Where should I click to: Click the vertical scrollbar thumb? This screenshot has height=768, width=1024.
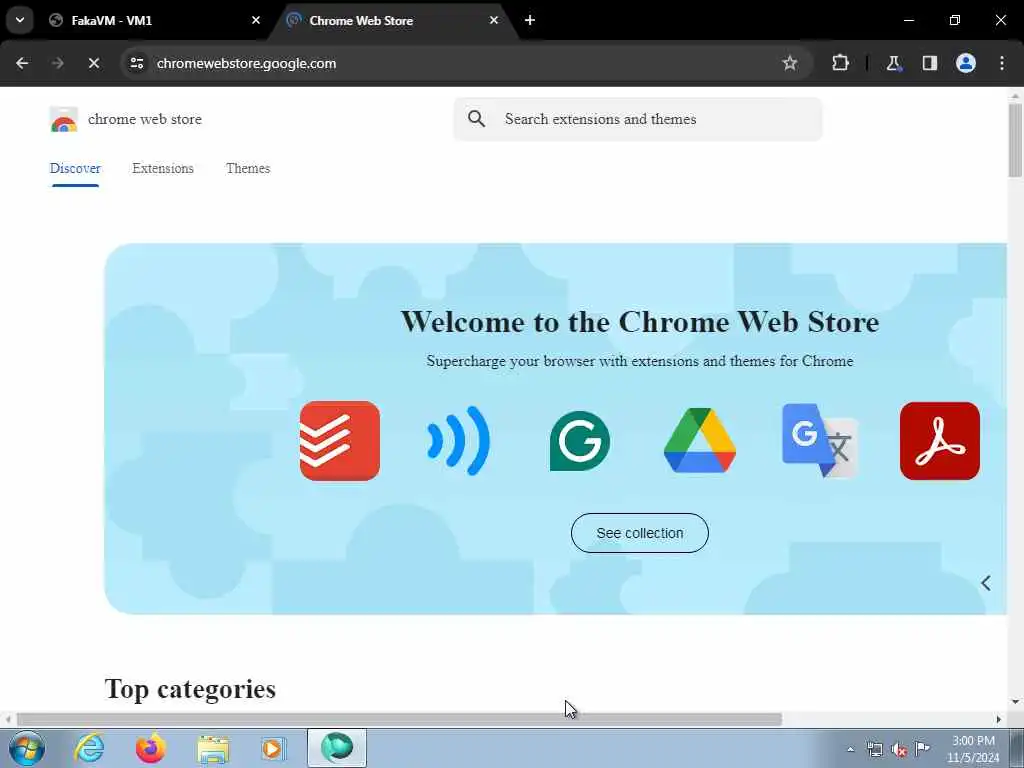pyautogui.click(x=1015, y=140)
